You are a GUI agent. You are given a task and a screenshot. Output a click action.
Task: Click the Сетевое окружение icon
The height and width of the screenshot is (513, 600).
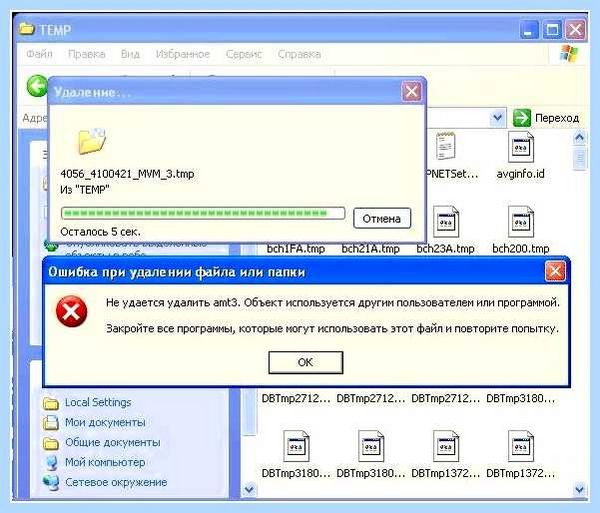[x=51, y=482]
